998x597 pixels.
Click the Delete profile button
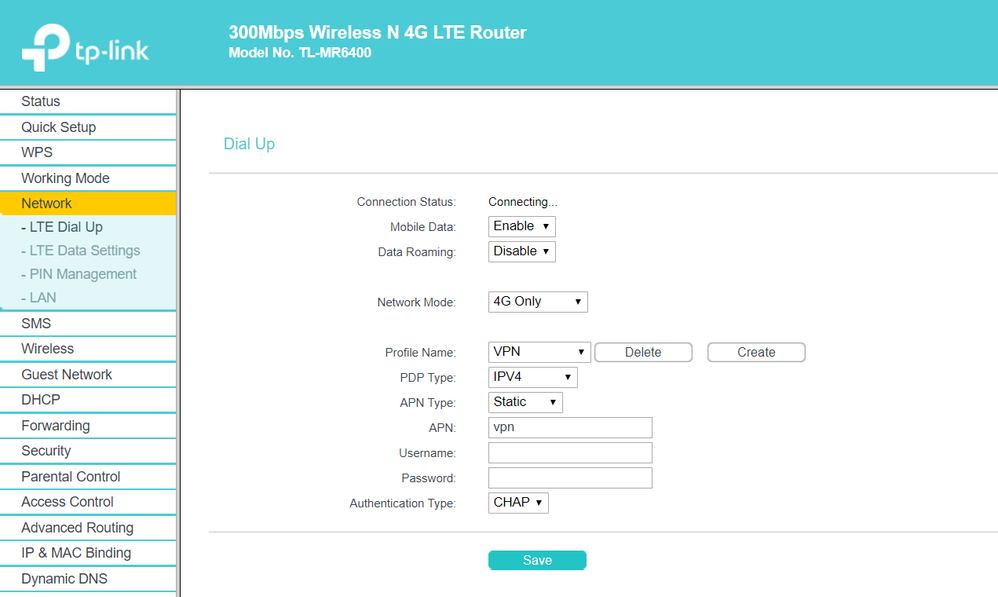click(x=643, y=352)
